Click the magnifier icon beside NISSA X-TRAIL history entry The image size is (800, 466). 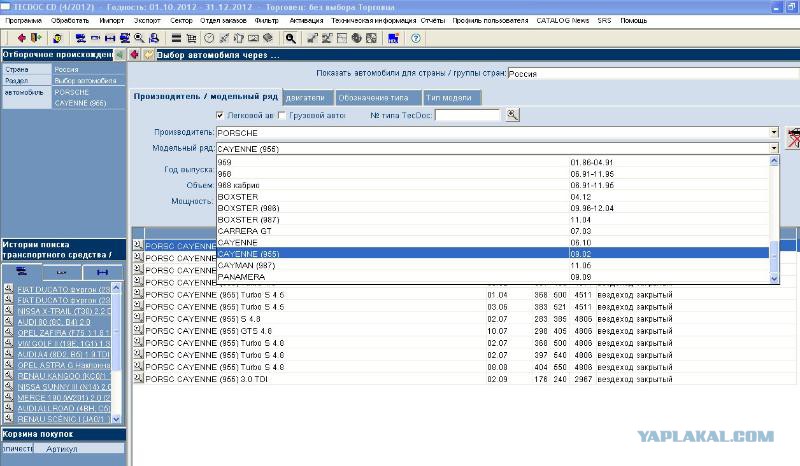click(x=9, y=310)
